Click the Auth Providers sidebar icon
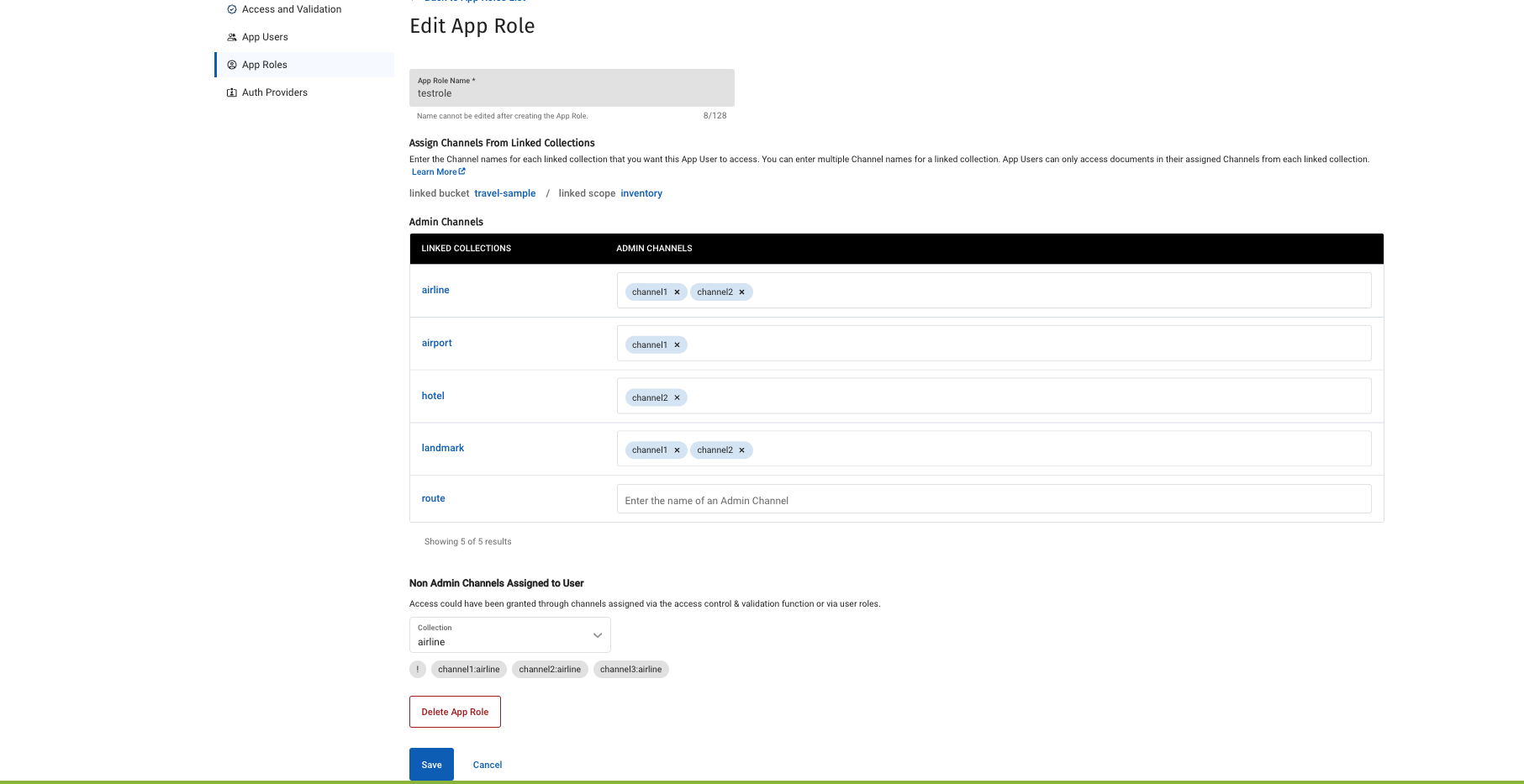The height and width of the screenshot is (784, 1524). coord(232,92)
